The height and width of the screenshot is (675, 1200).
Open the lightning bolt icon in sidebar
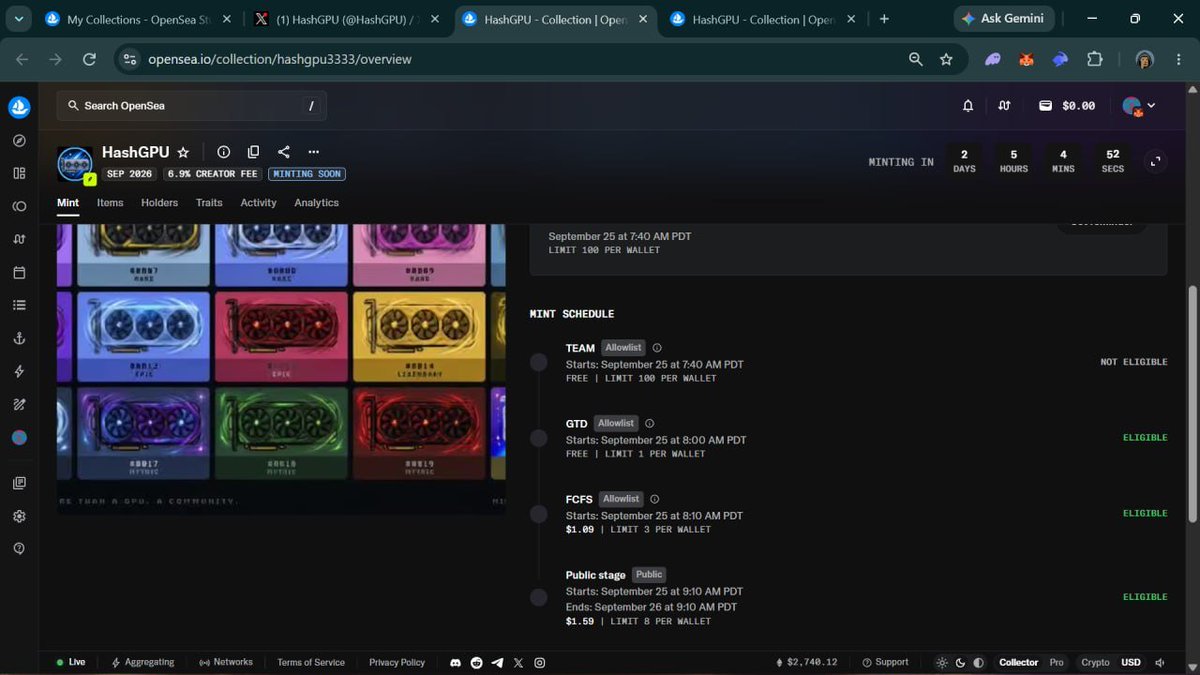click(19, 372)
